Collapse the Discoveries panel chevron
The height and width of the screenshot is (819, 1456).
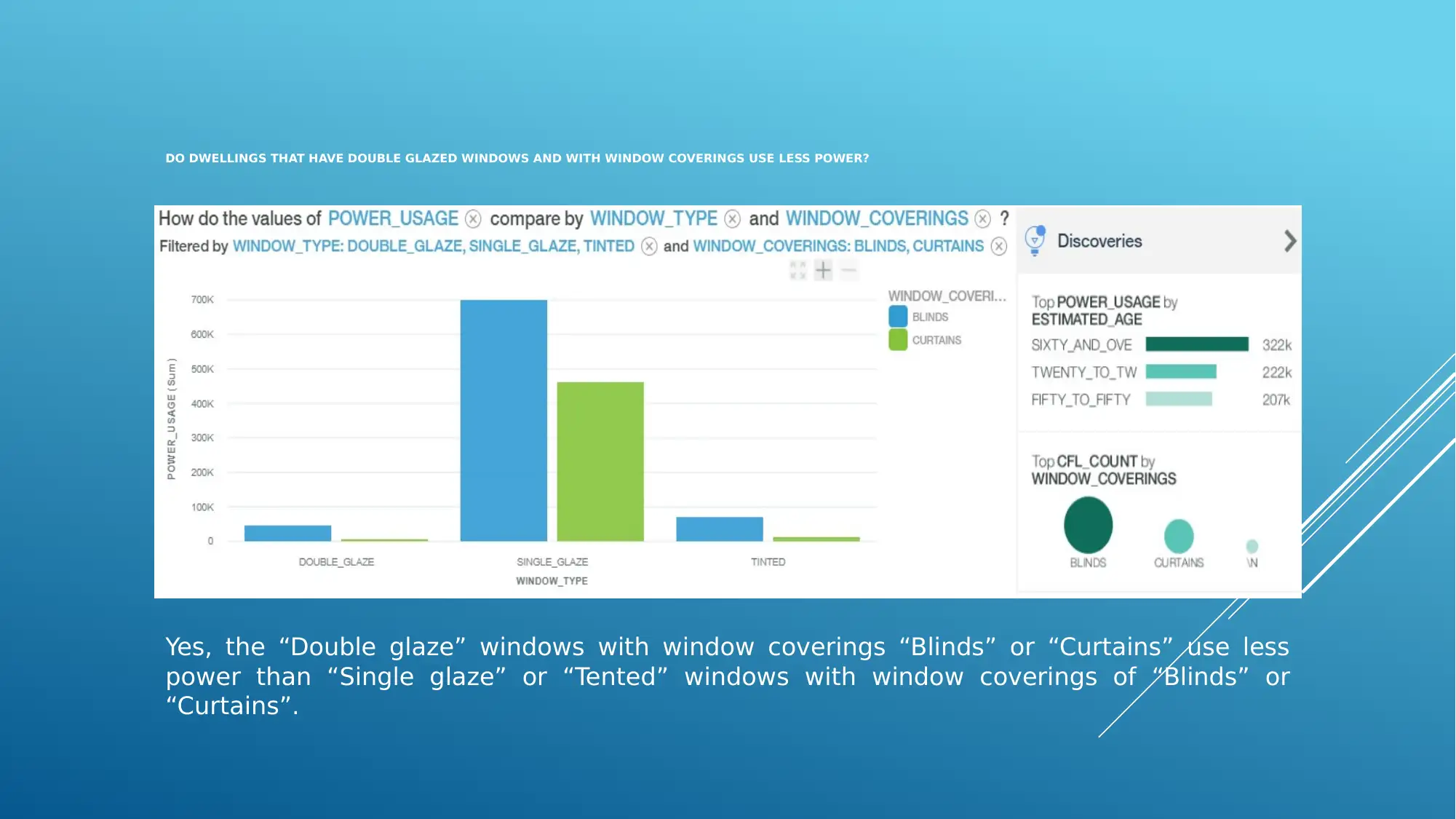1289,241
